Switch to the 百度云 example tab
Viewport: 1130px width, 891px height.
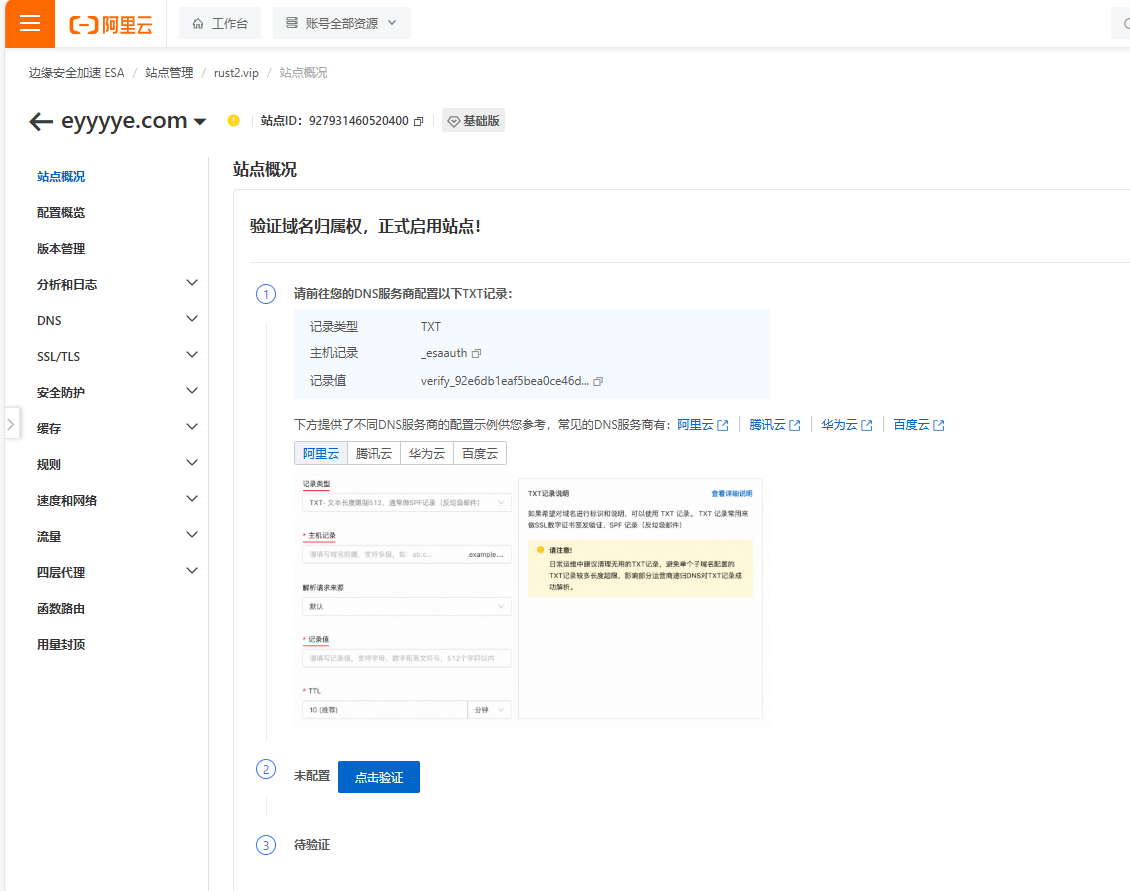(x=480, y=453)
